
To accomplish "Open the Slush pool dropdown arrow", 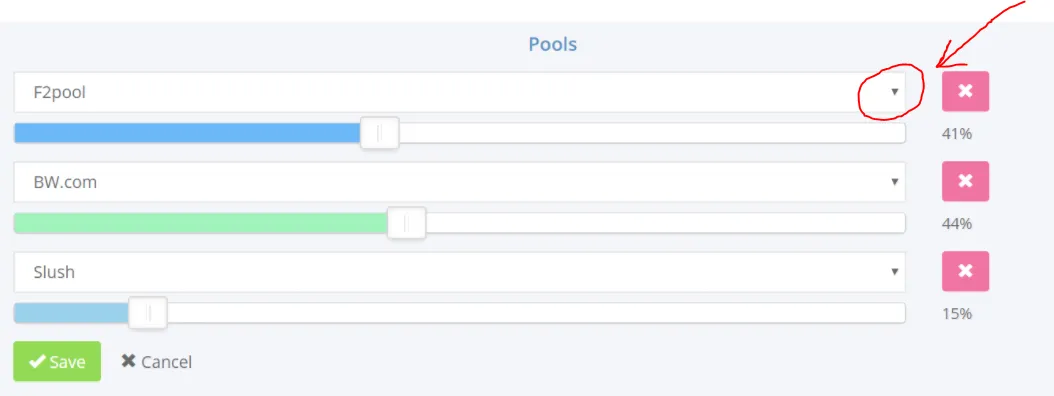I will click(895, 272).
